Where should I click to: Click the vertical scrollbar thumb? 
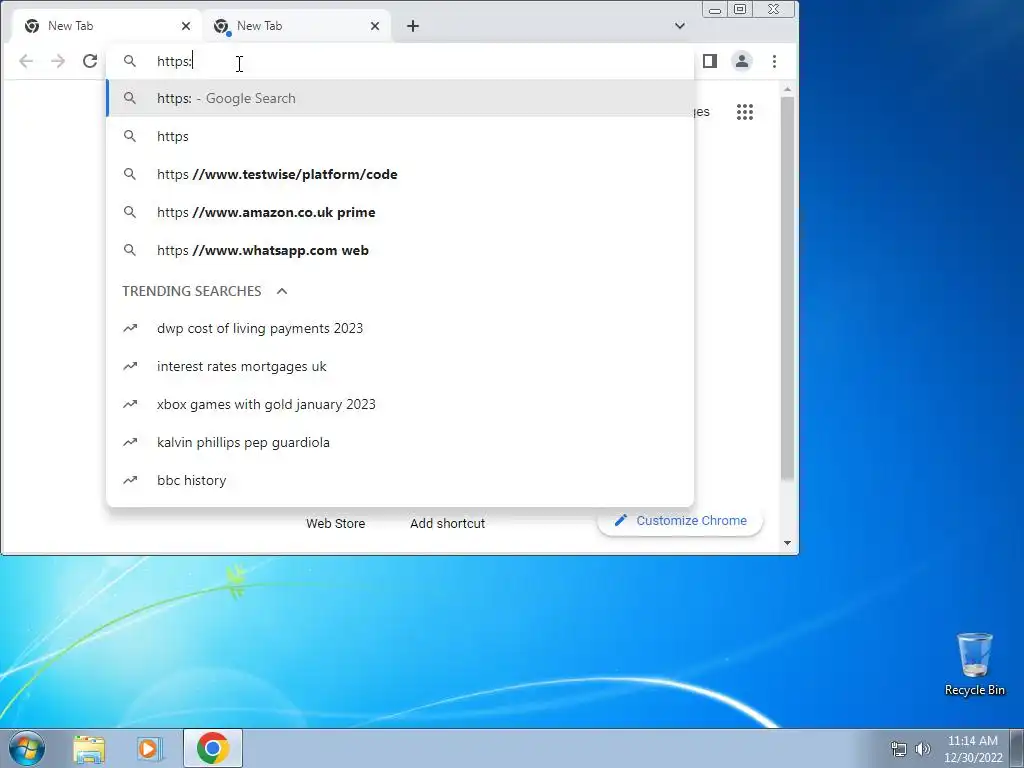tap(788, 289)
